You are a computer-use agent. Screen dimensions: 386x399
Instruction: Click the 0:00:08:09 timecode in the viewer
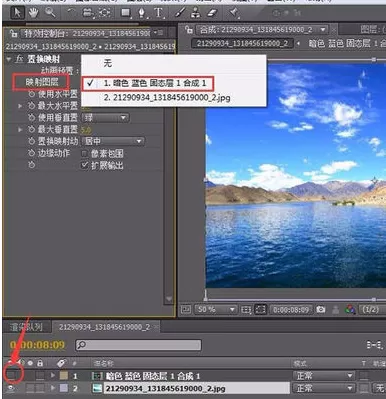click(x=291, y=310)
